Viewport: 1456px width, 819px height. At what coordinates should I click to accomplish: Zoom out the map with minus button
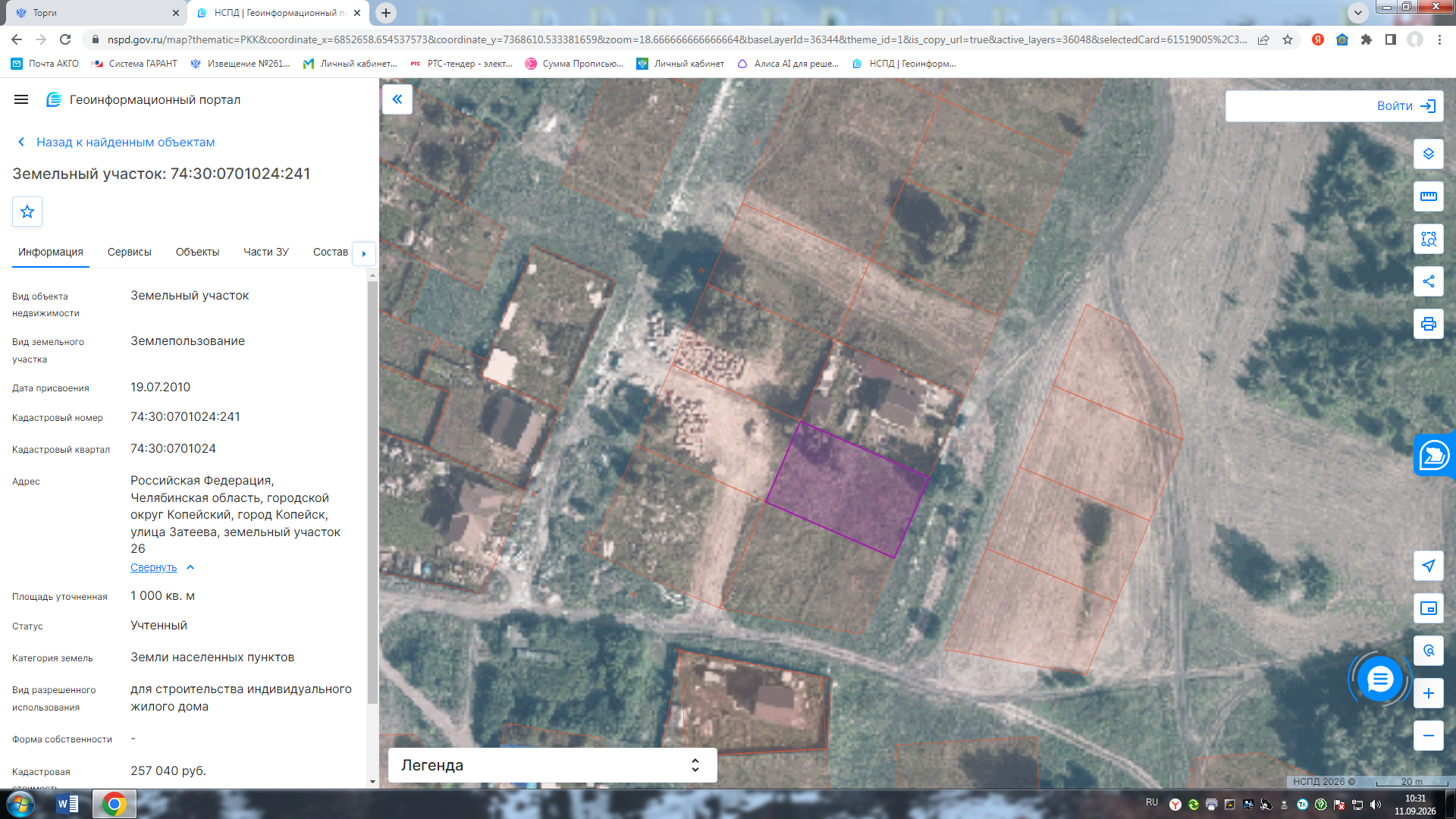point(1428,736)
